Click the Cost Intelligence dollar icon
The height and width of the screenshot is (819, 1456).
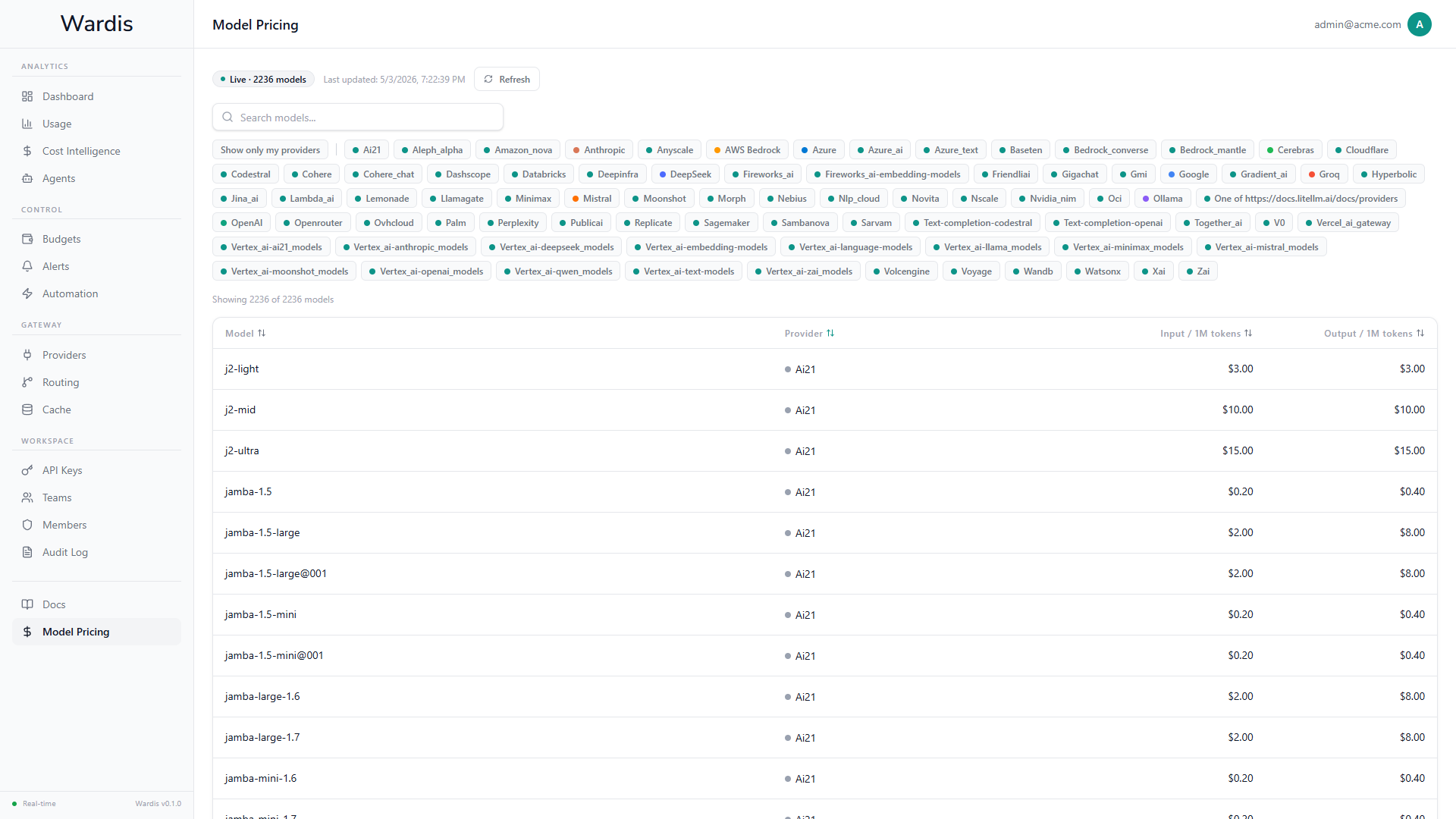(27, 151)
